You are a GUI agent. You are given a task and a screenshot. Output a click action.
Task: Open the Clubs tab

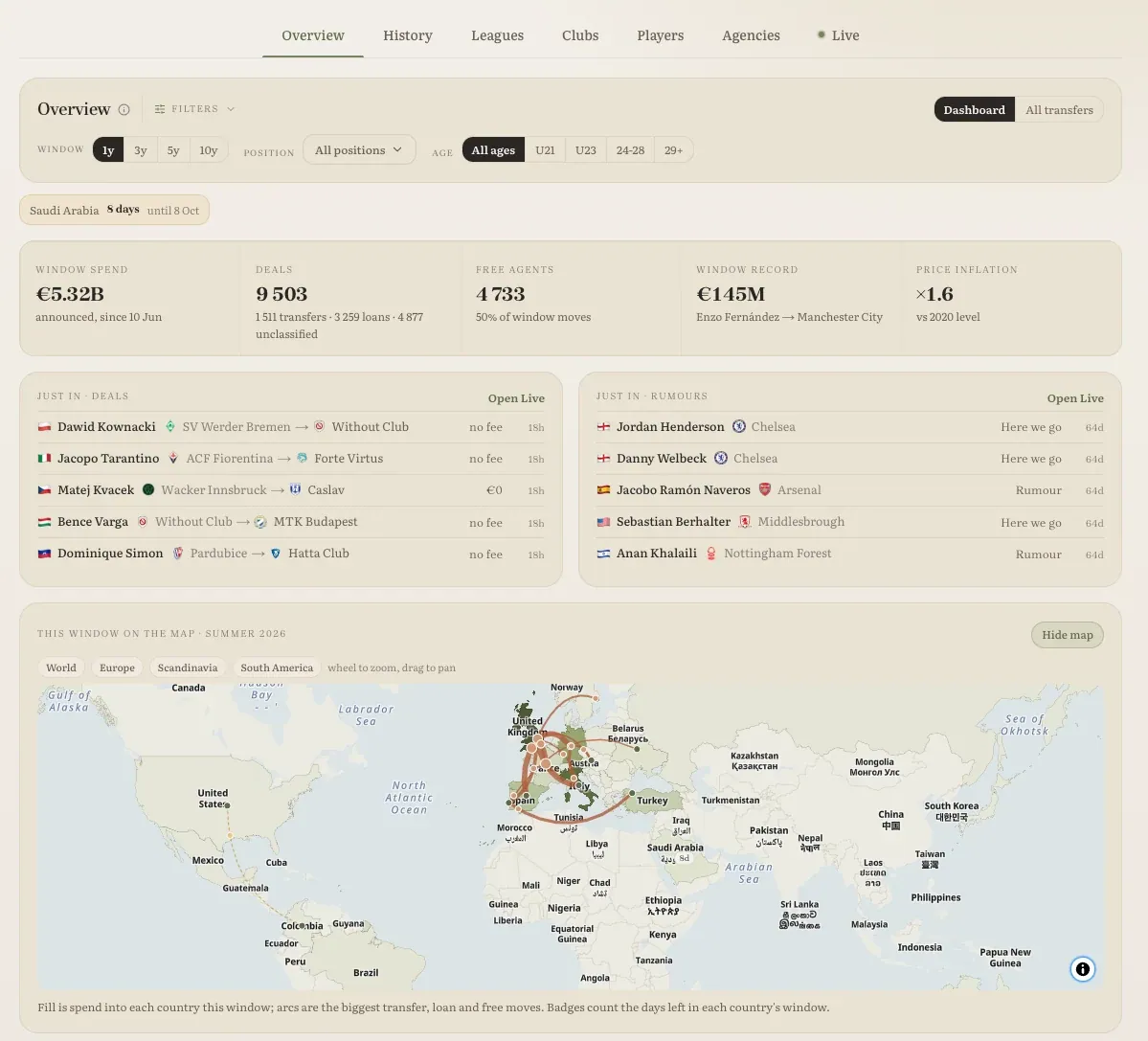click(580, 35)
